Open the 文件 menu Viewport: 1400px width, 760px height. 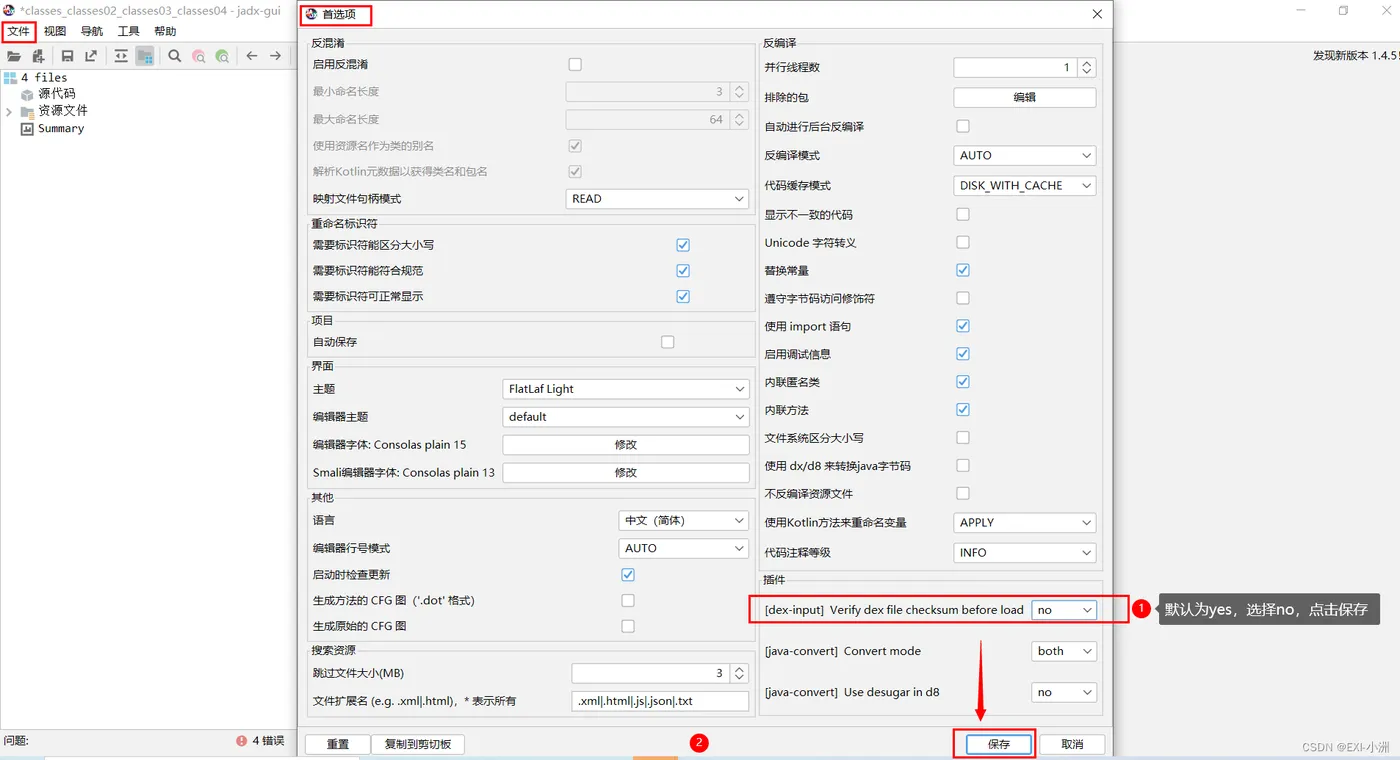[19, 32]
